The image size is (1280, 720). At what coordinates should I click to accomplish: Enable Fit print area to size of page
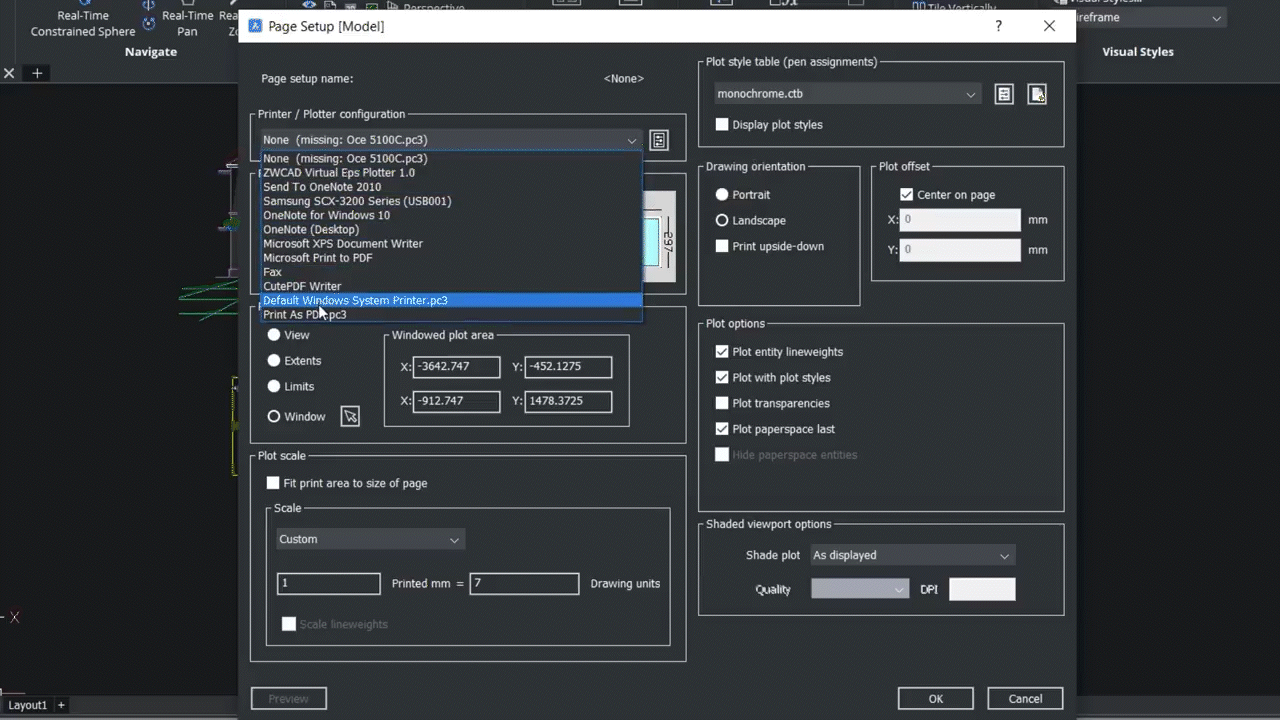click(273, 483)
